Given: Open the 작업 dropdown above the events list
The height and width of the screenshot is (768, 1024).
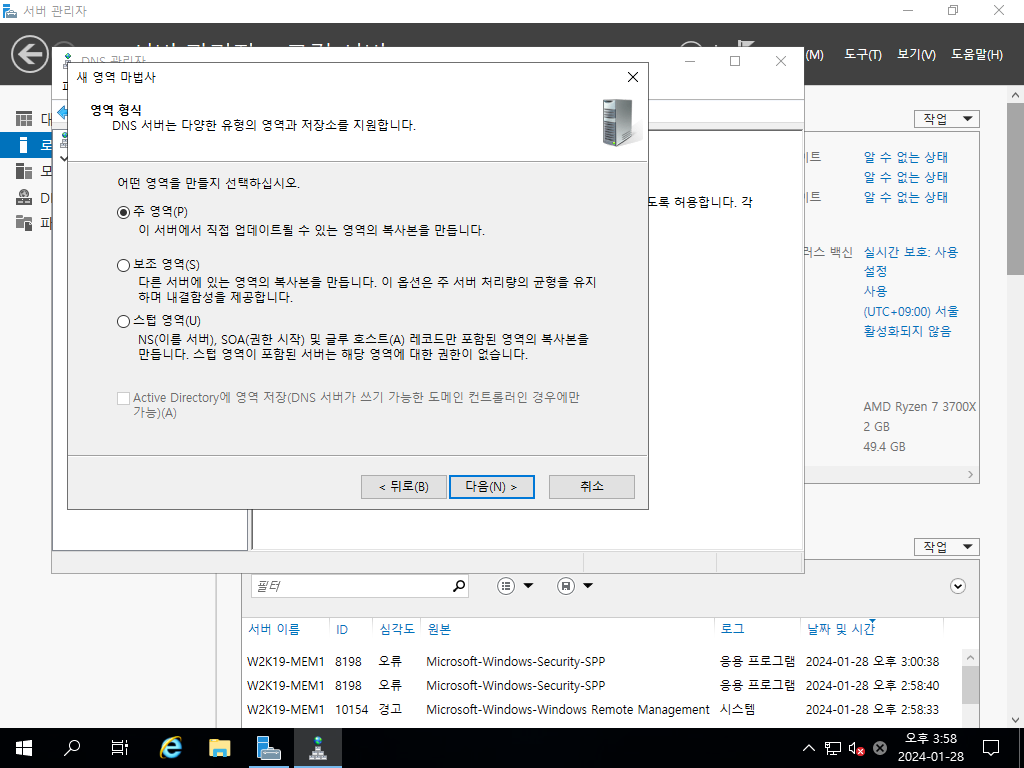Looking at the screenshot, I should (947, 547).
